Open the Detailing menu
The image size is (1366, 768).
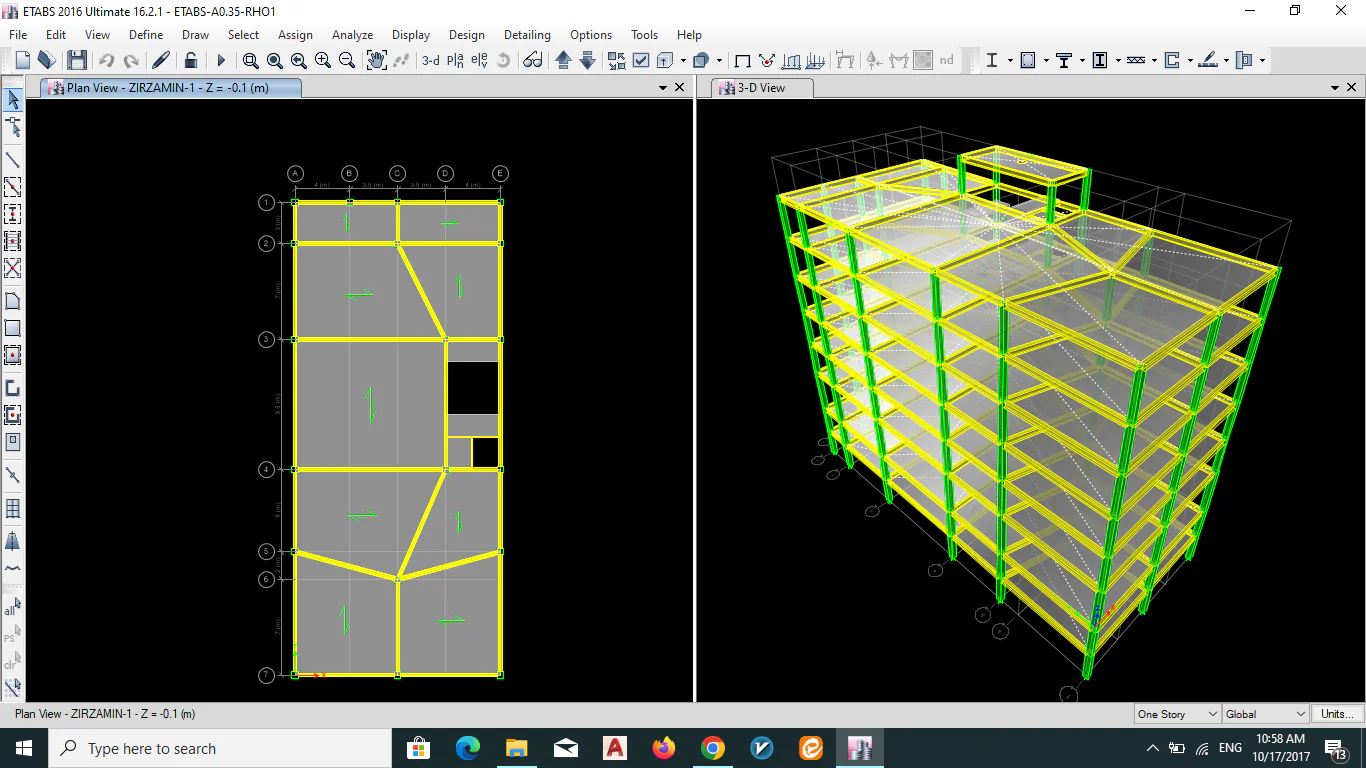(527, 35)
